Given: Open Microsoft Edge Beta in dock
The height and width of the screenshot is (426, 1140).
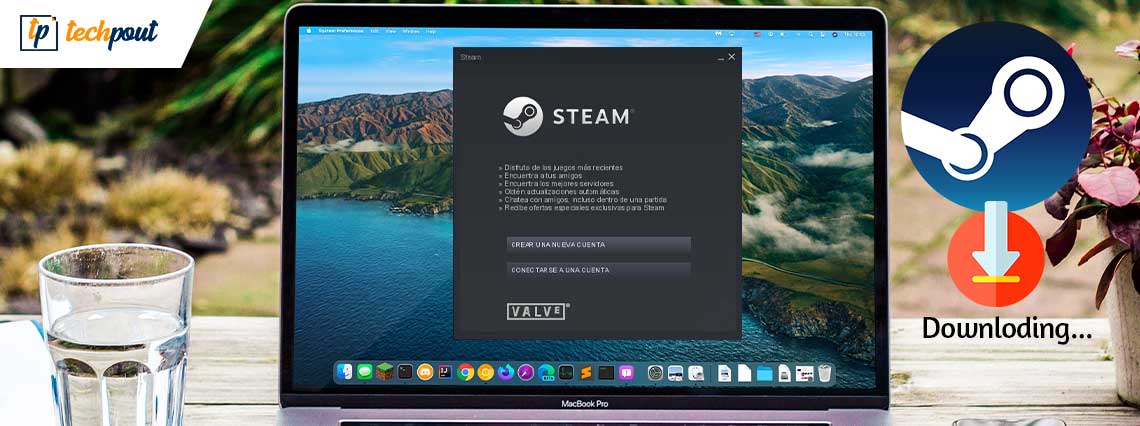Looking at the screenshot, I should pos(546,372).
